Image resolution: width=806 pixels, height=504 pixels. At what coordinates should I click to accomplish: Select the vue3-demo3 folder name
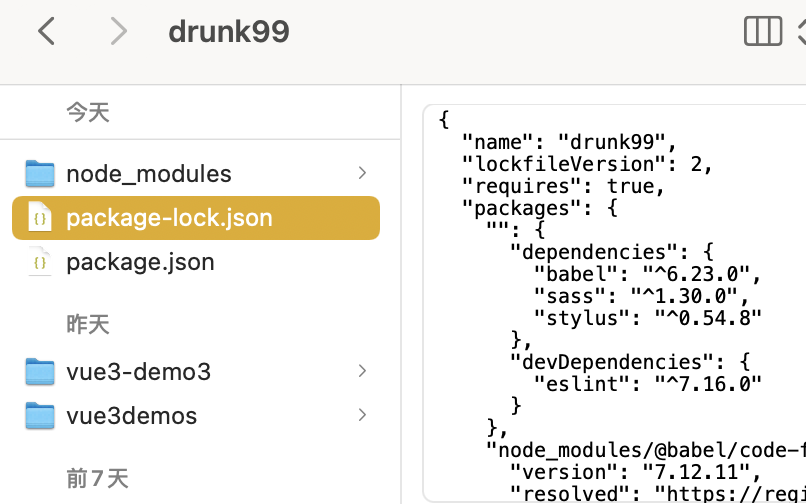coord(138,372)
